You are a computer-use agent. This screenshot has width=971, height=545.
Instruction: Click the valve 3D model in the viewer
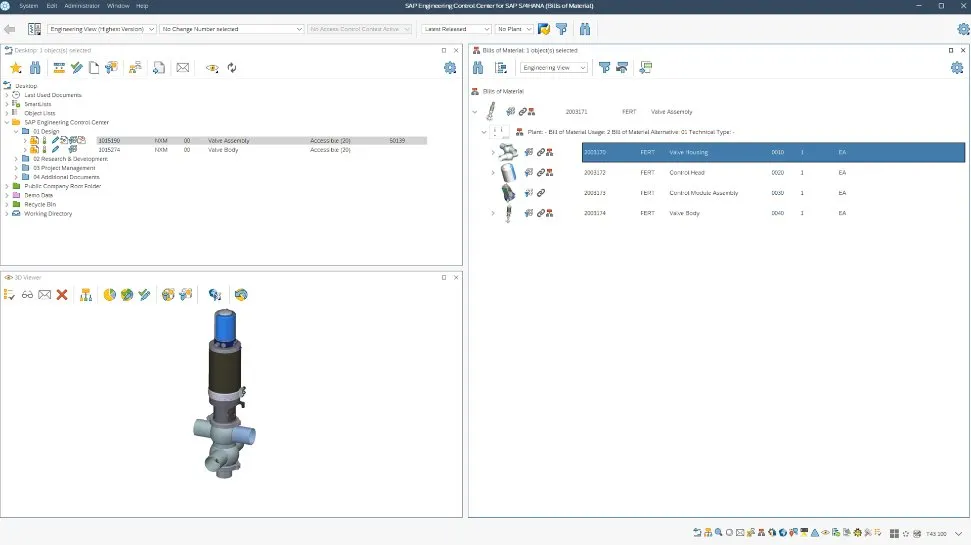pyautogui.click(x=225, y=393)
